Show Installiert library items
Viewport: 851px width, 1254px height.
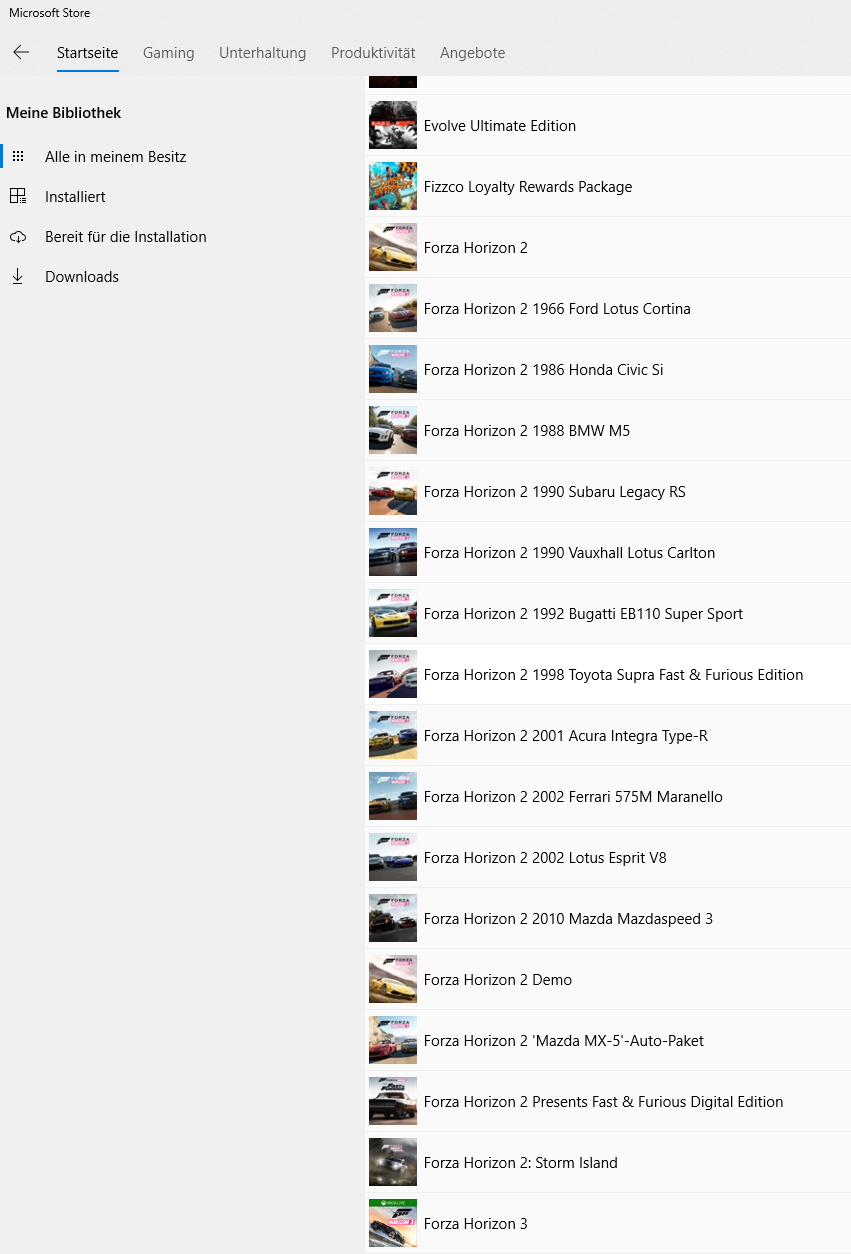(x=75, y=197)
